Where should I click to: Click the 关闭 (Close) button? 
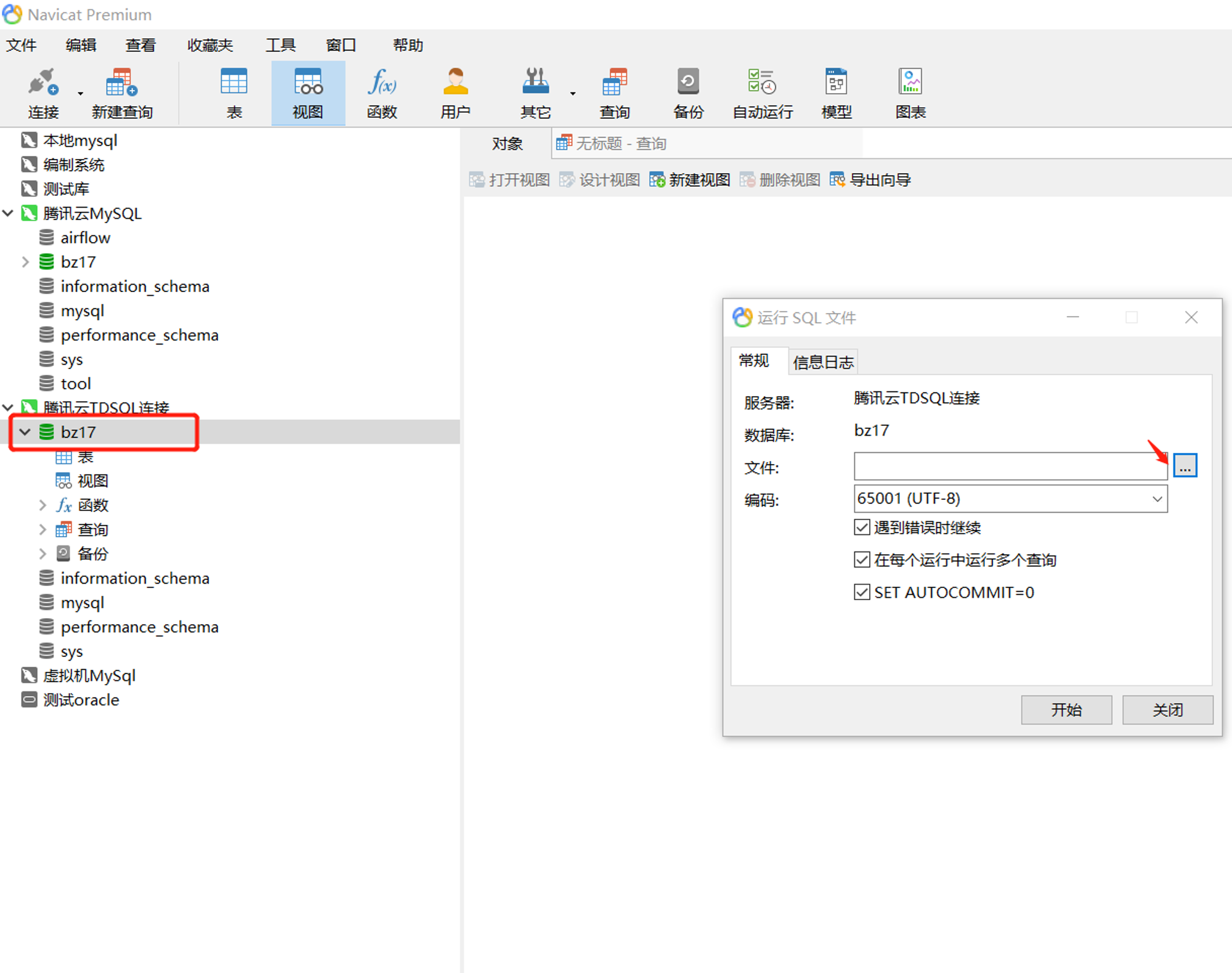1167,710
